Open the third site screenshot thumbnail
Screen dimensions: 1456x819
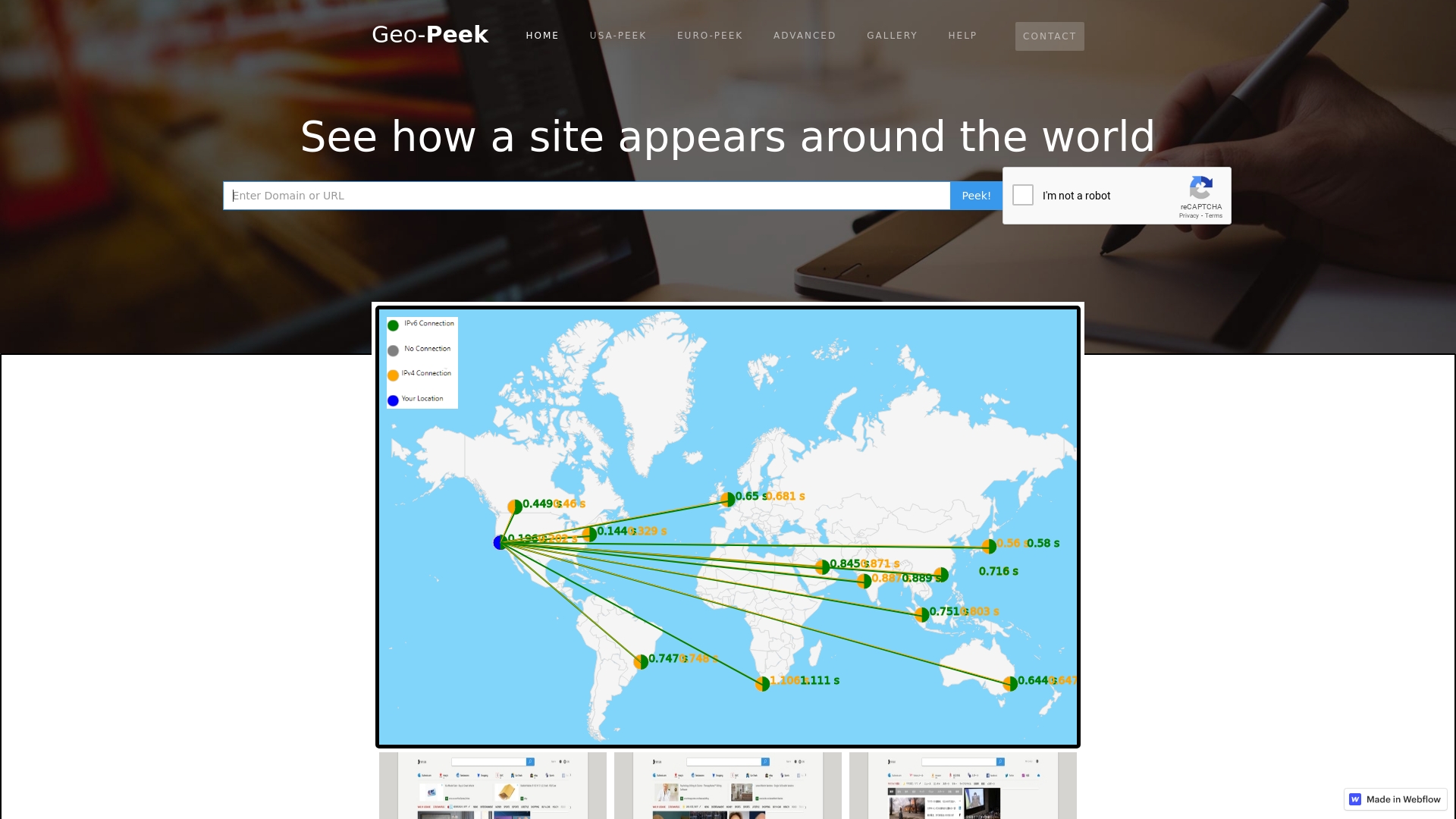(963, 786)
